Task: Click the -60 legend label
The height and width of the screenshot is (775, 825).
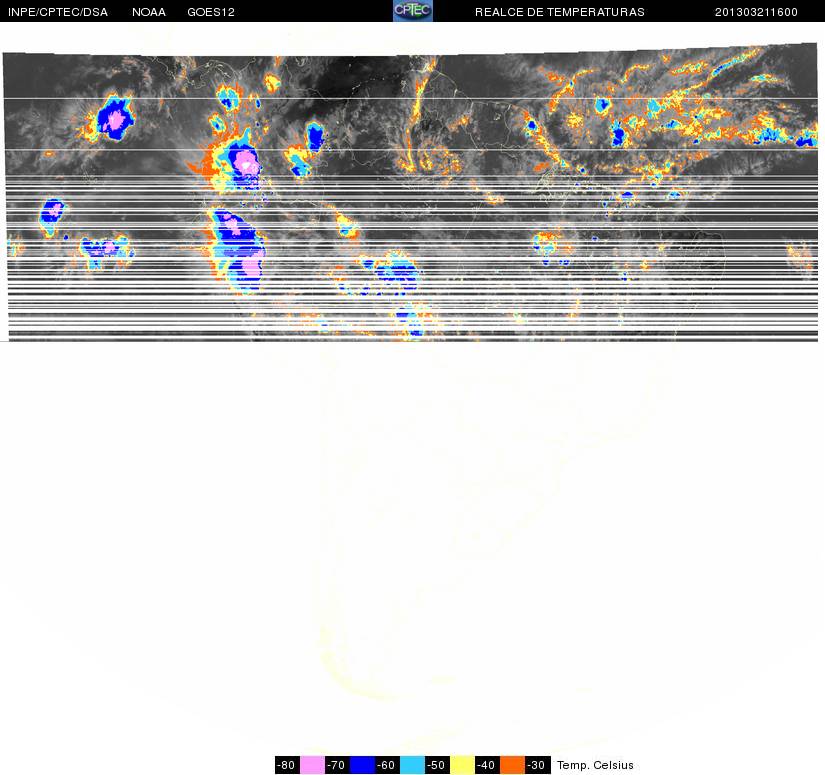Action: click(387, 765)
